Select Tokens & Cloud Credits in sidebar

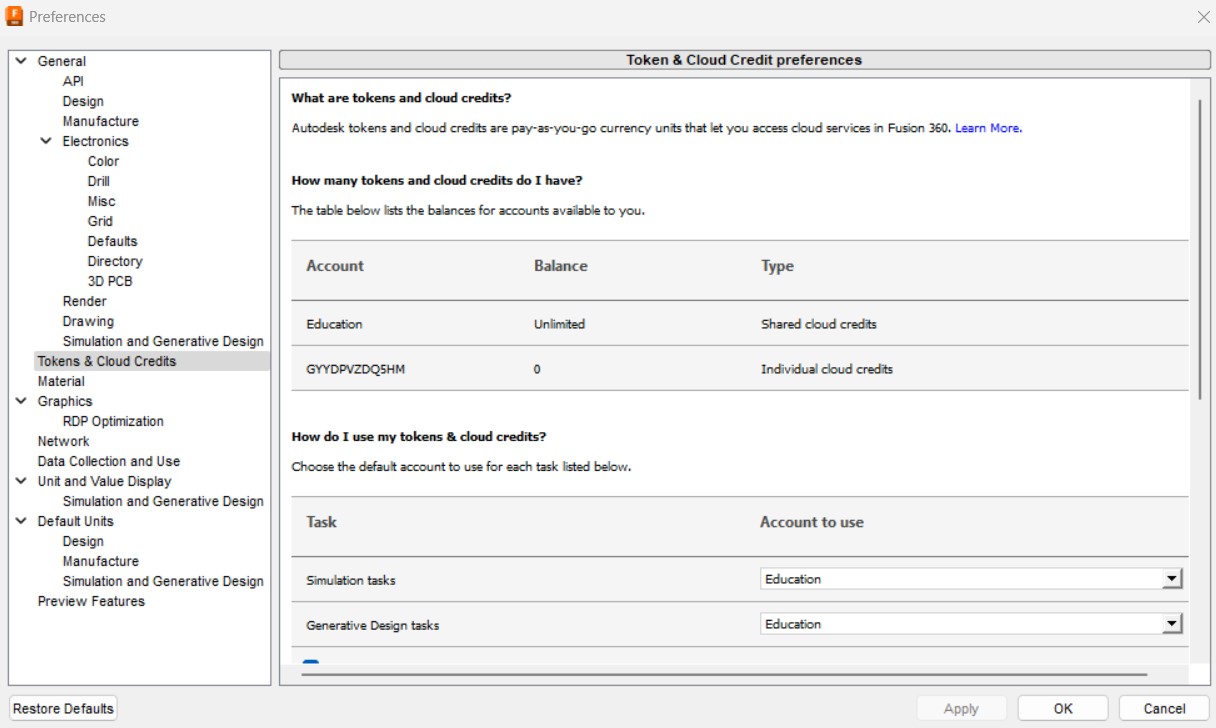click(106, 361)
